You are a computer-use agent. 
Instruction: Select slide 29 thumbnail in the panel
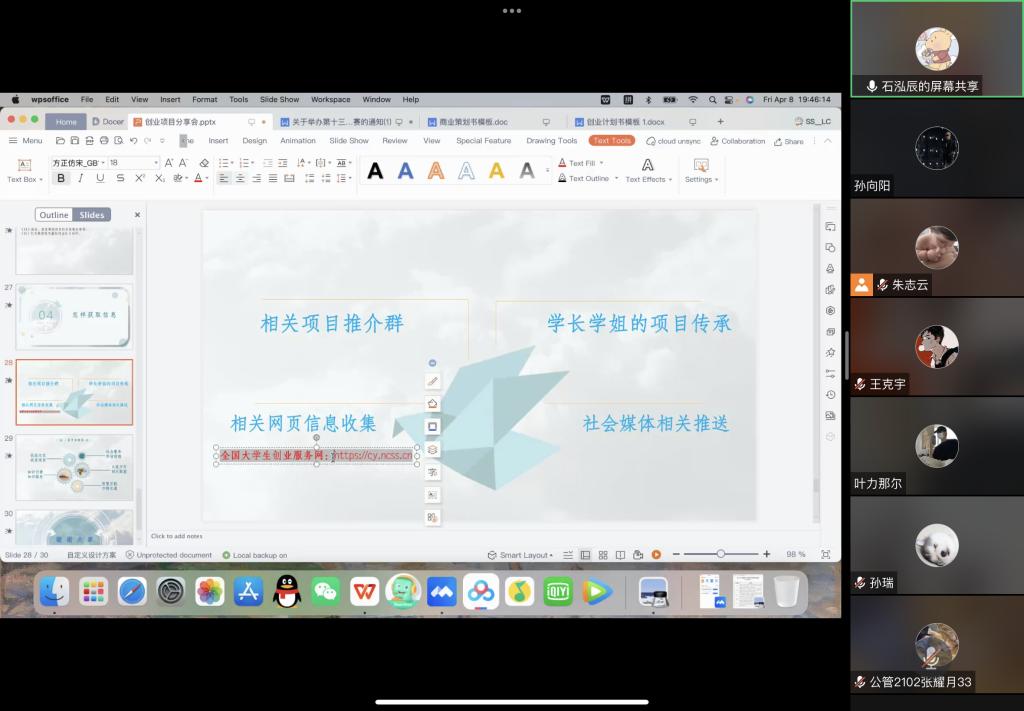click(74, 467)
